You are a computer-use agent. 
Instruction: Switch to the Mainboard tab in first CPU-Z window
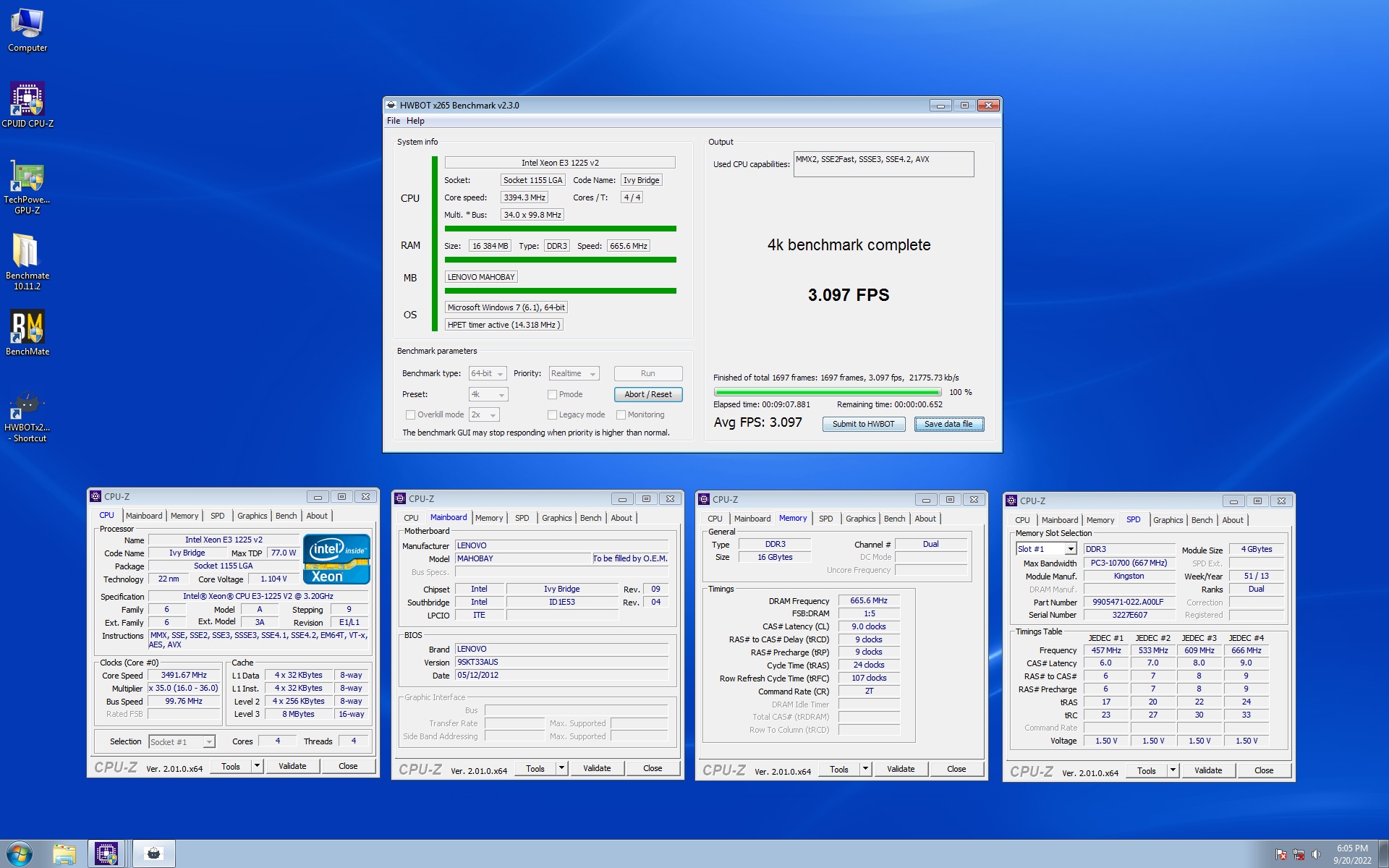(x=144, y=516)
